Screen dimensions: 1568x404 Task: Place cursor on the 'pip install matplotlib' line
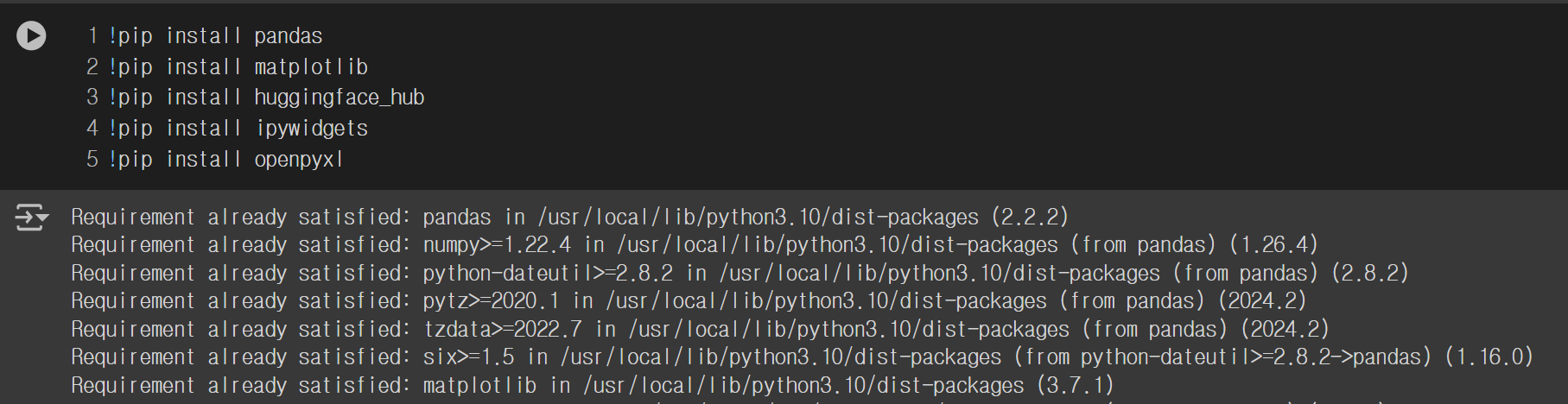pyautogui.click(x=238, y=66)
